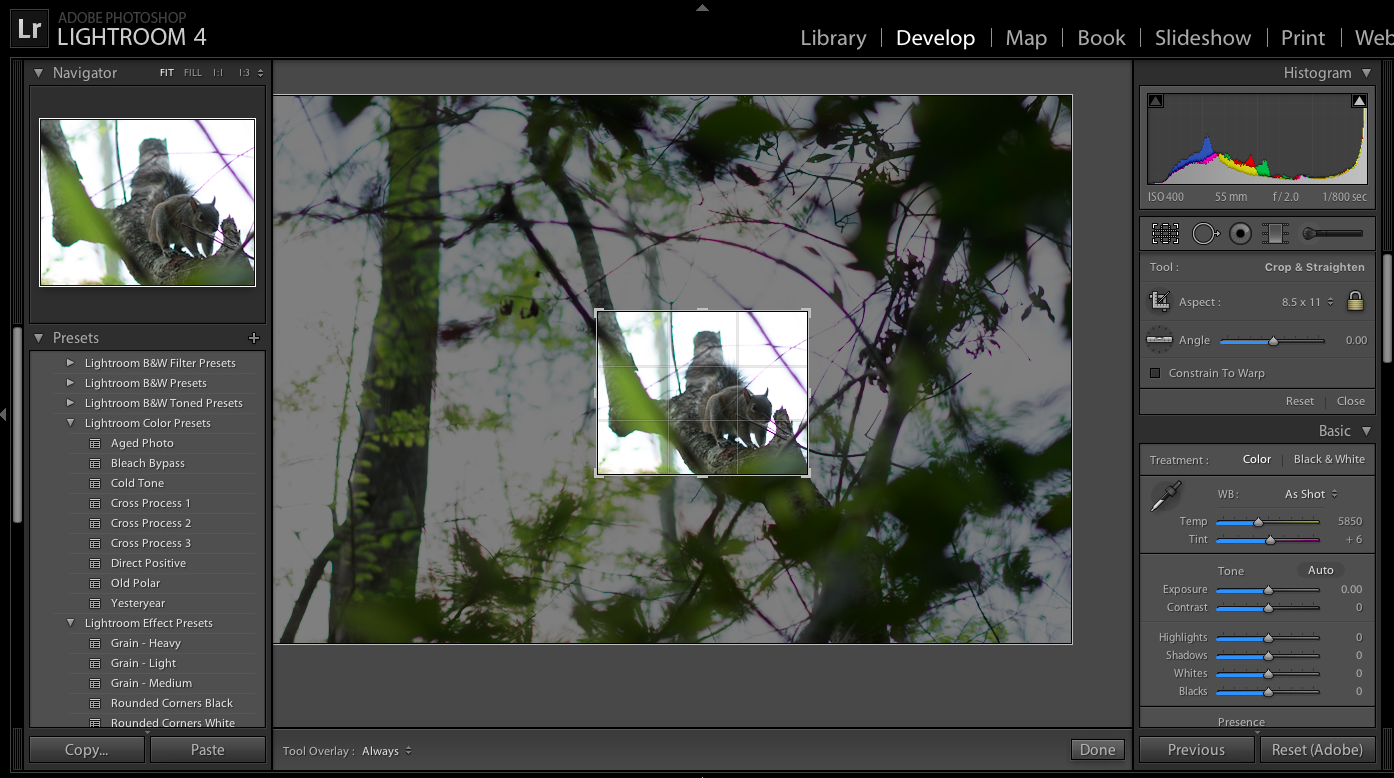Image resolution: width=1394 pixels, height=778 pixels.
Task: Toggle shadow clipping indicator in histogram
Action: 1156,101
